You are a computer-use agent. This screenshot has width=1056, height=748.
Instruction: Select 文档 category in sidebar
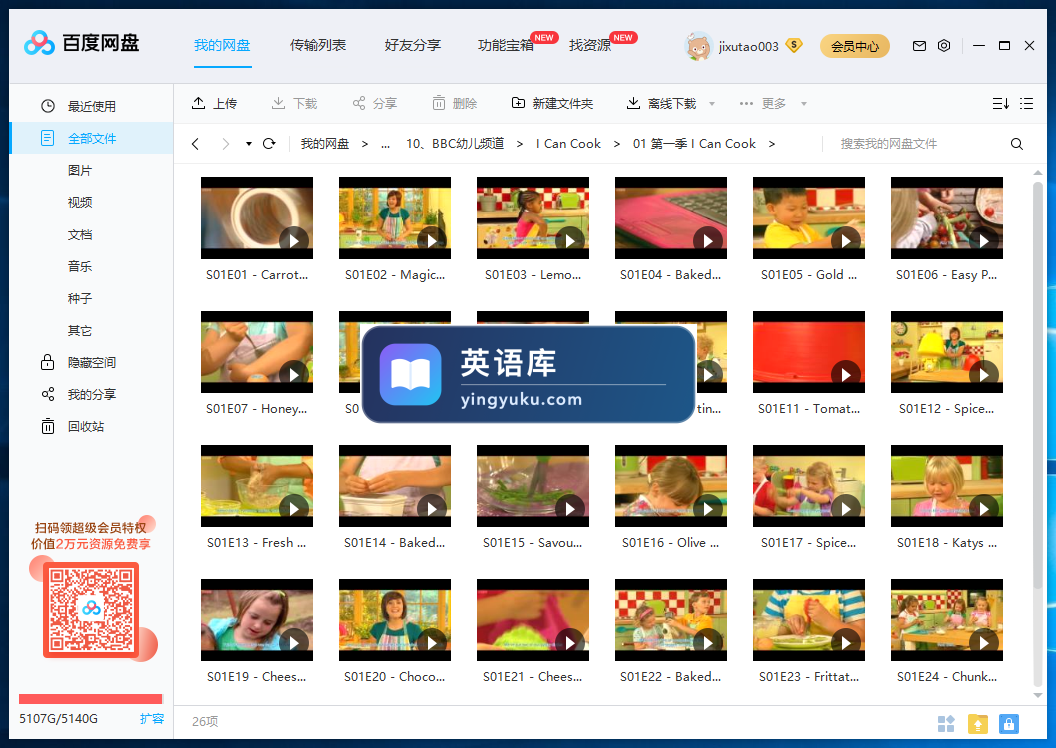tap(79, 234)
